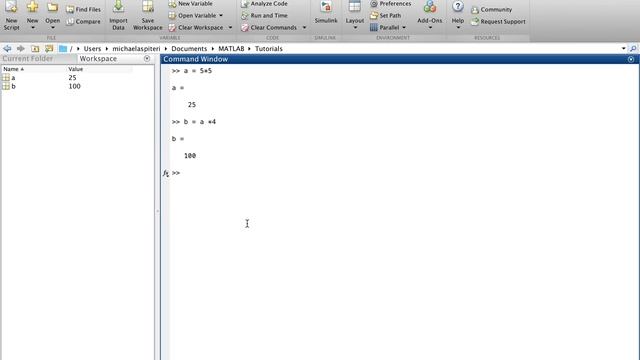Open the Command Window actions menu
This screenshot has width=640, height=360.
(x=631, y=59)
